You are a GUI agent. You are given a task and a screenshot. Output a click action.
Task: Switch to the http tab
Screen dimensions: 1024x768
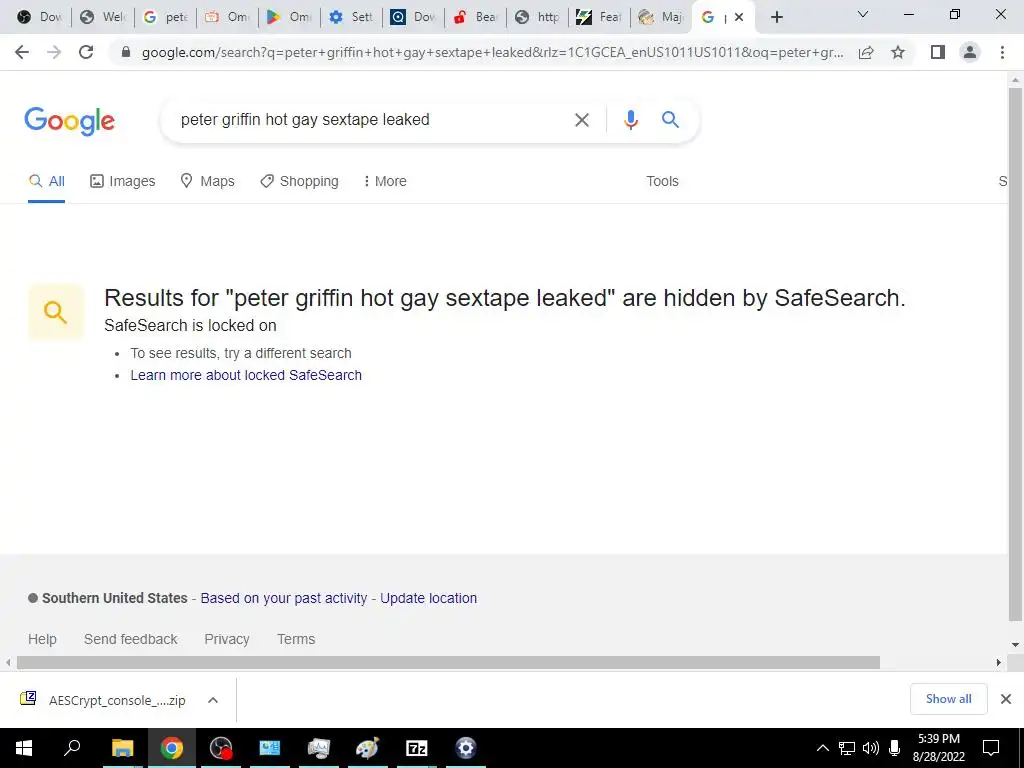(537, 17)
